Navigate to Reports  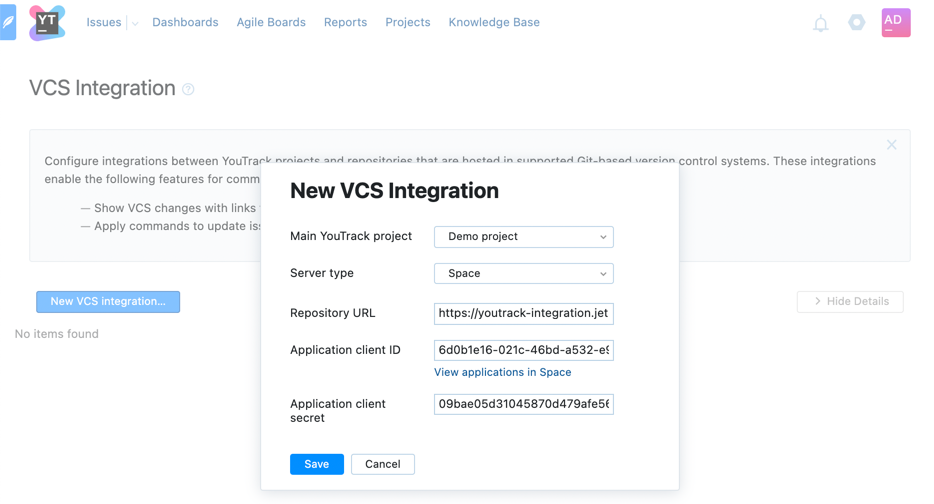[x=345, y=22]
